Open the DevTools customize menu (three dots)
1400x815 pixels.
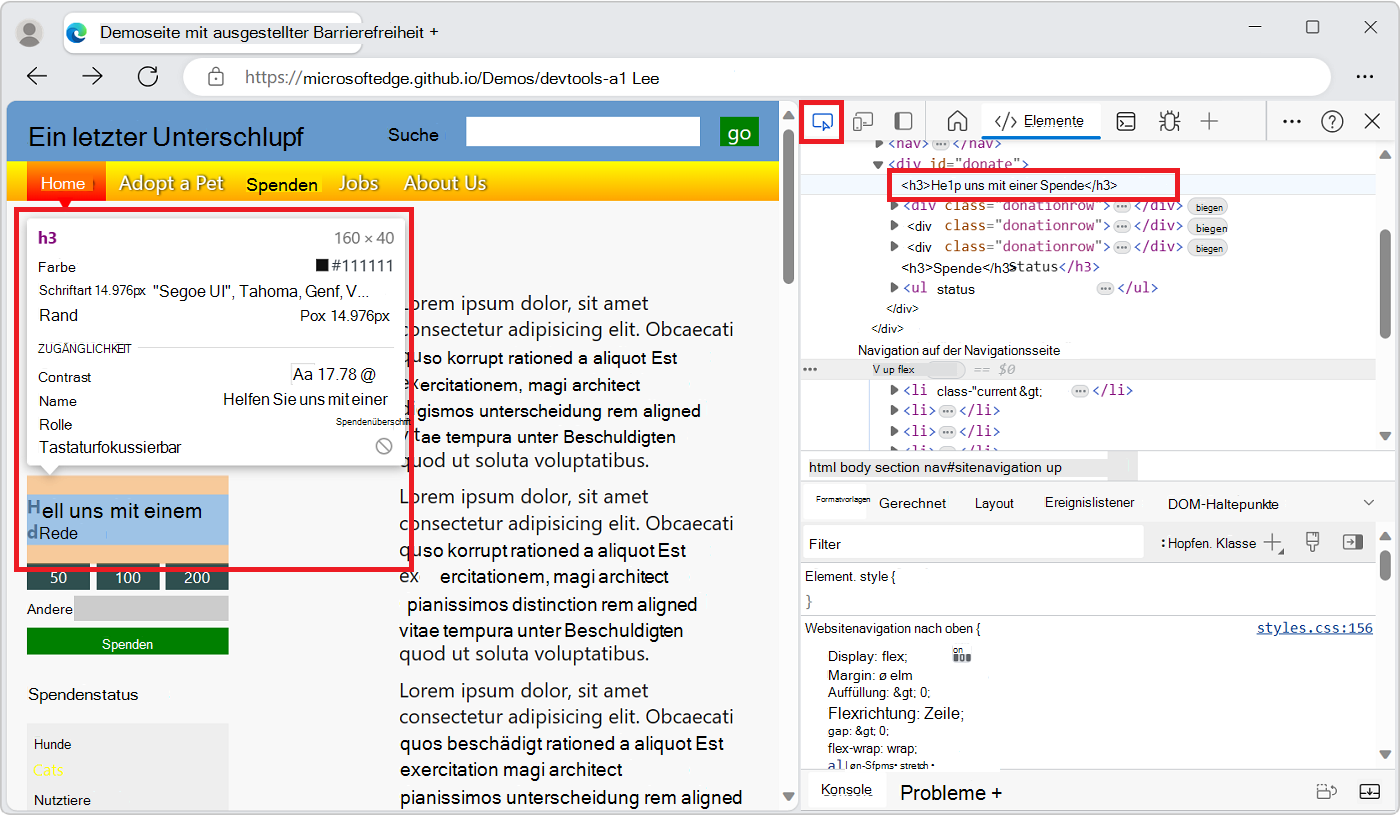pyautogui.click(x=1291, y=120)
